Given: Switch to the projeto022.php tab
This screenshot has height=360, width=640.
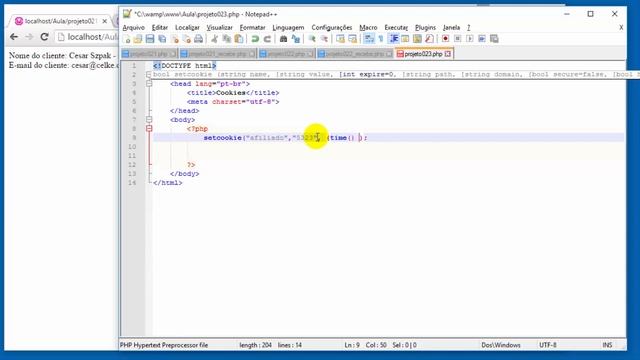Looking at the screenshot, I should point(287,54).
